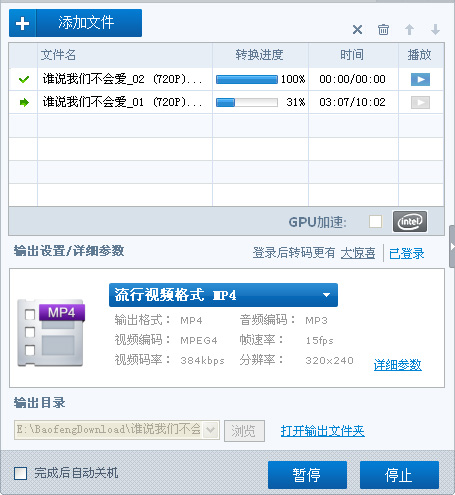Click the Intel GPU icon
Viewport: 455px width, 495px height.
pyautogui.click(x=410, y=221)
